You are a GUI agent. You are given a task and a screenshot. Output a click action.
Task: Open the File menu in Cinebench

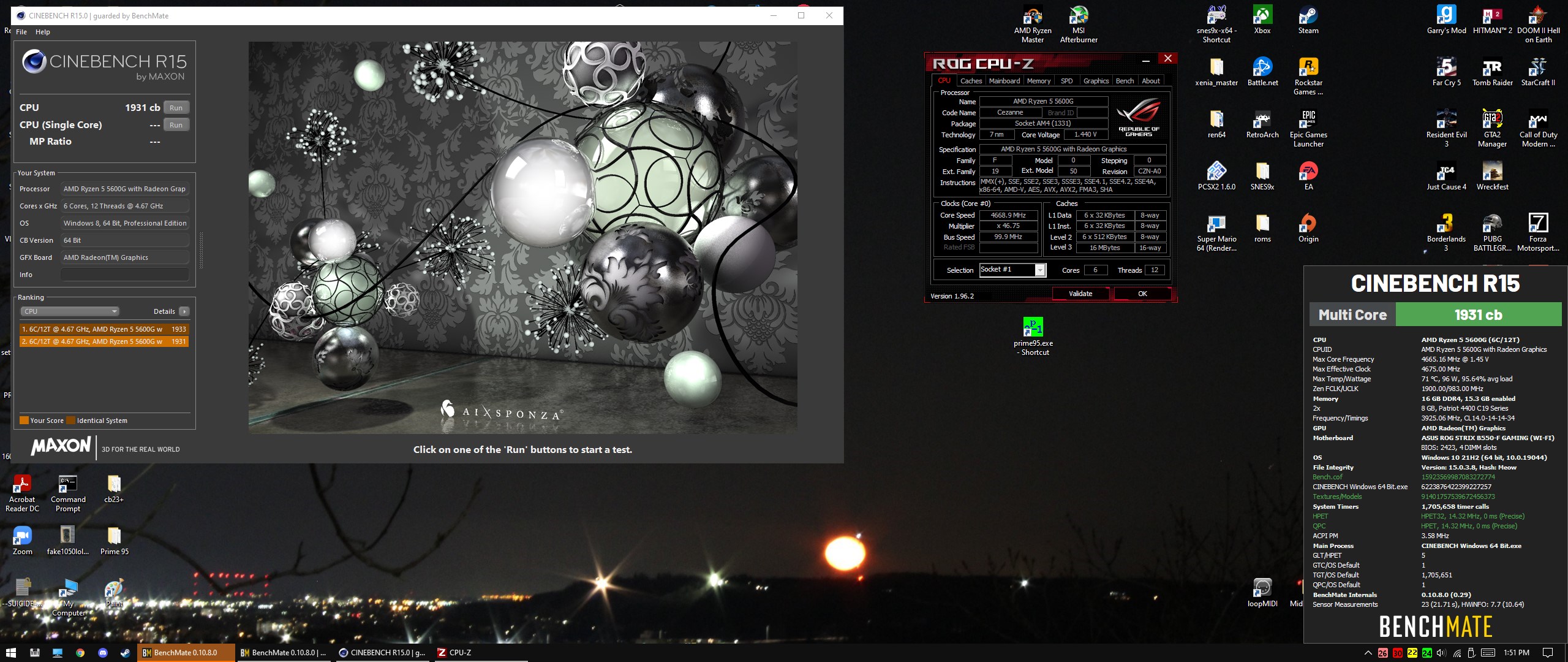(21, 32)
